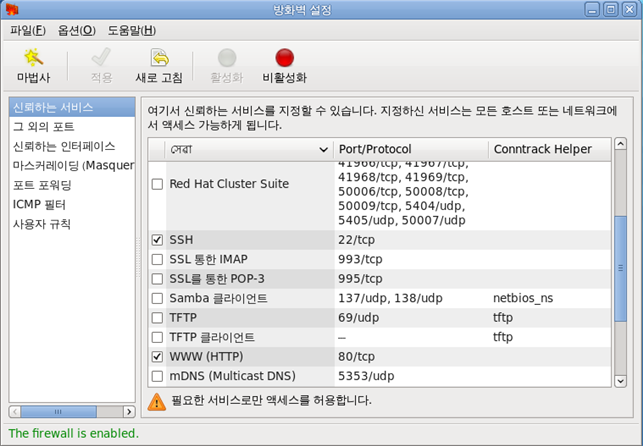
Task: Click the grey 활성화 toolbar button
Action: click(x=227, y=66)
